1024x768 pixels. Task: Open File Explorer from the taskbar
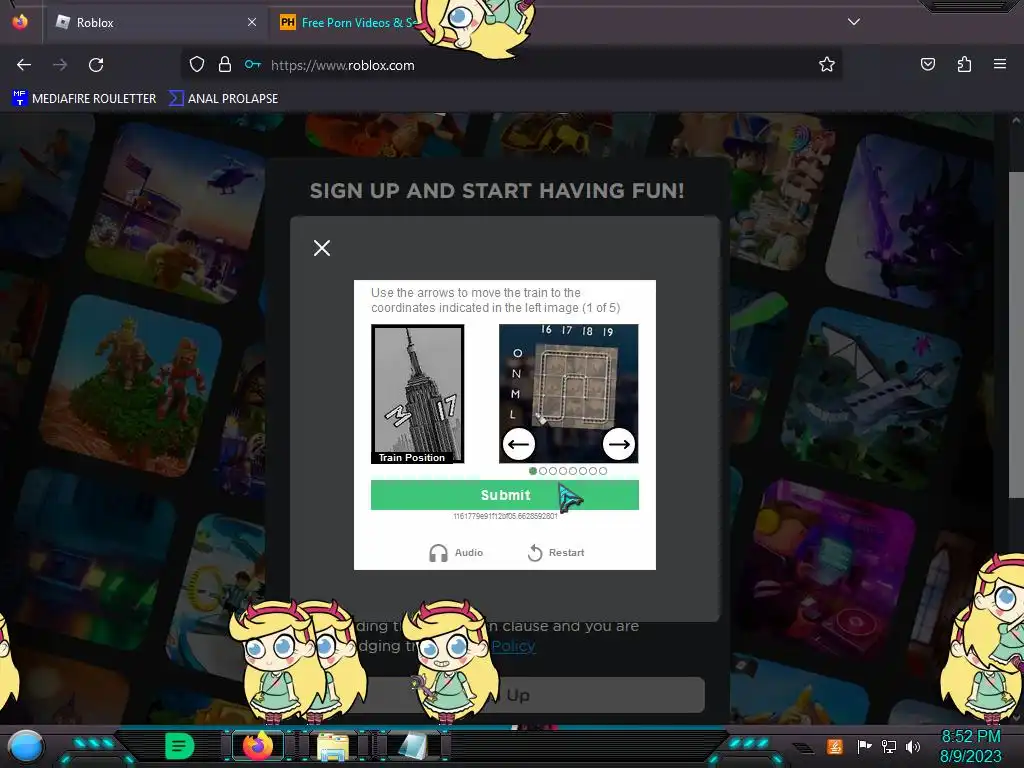click(333, 747)
